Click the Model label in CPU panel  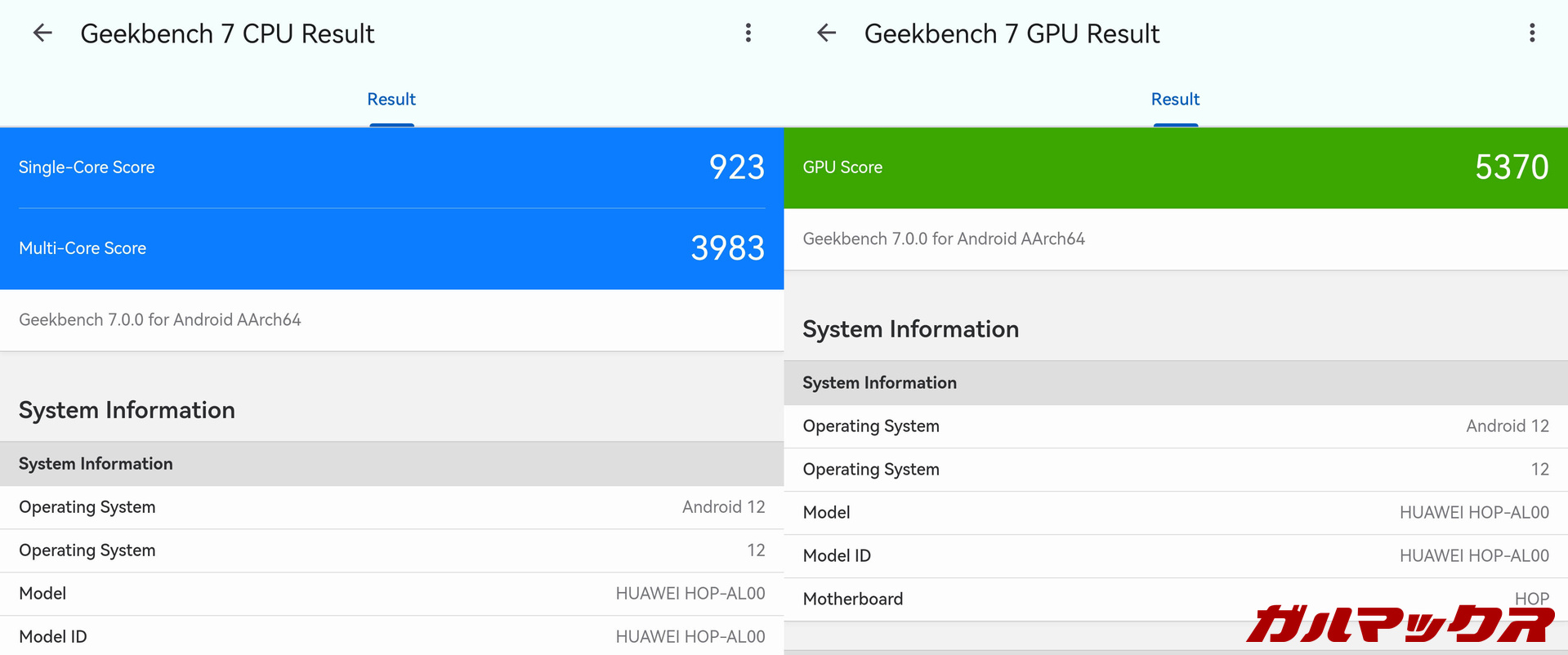42,594
